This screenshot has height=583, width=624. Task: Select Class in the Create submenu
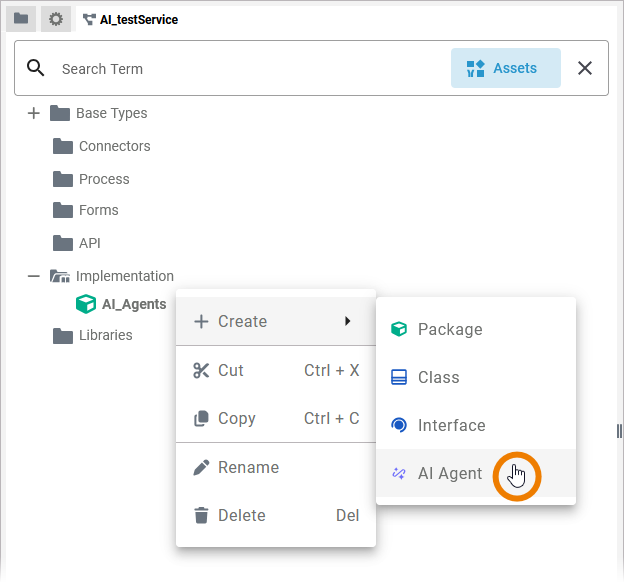coord(438,377)
